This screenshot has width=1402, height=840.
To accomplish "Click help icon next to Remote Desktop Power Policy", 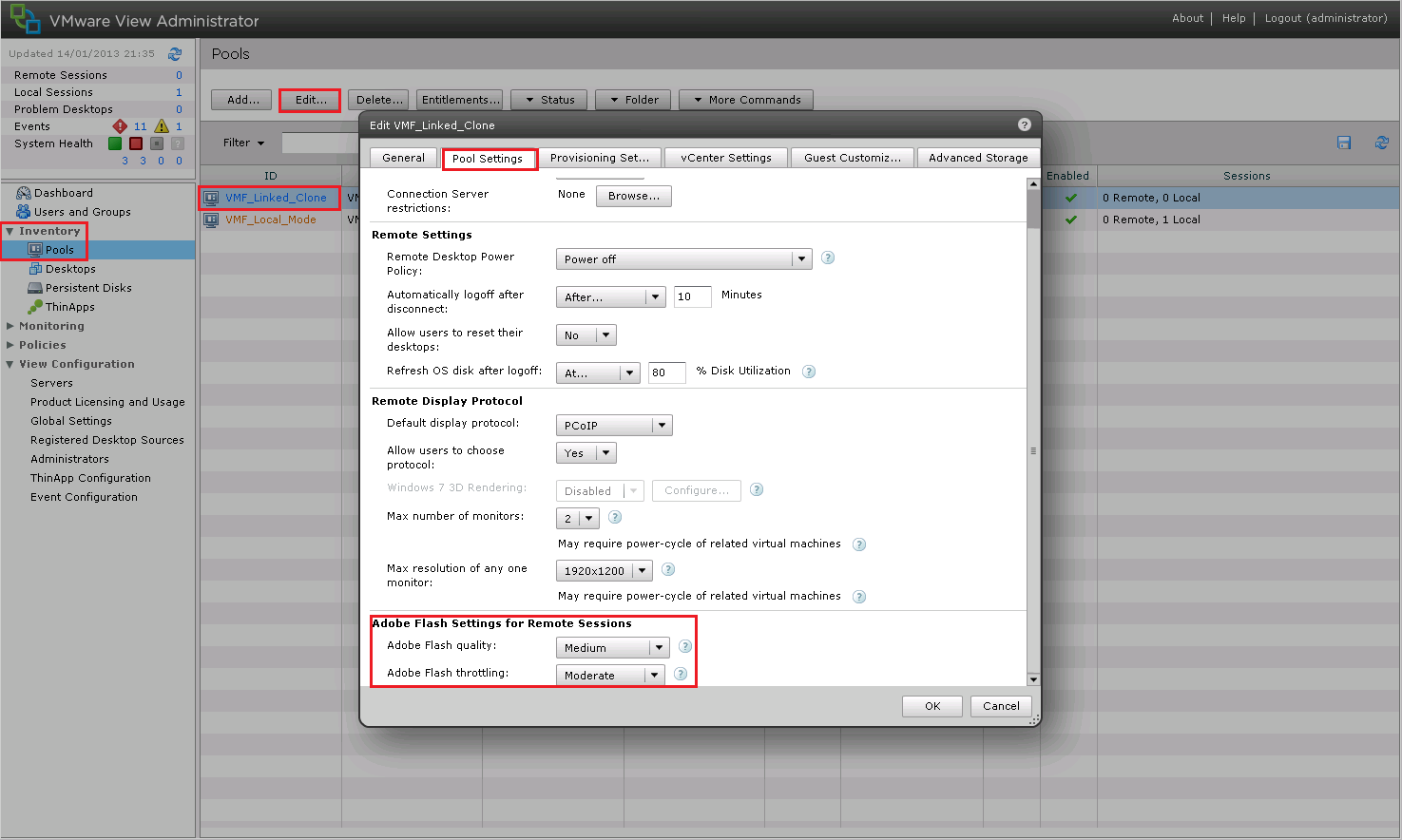I will point(828,258).
